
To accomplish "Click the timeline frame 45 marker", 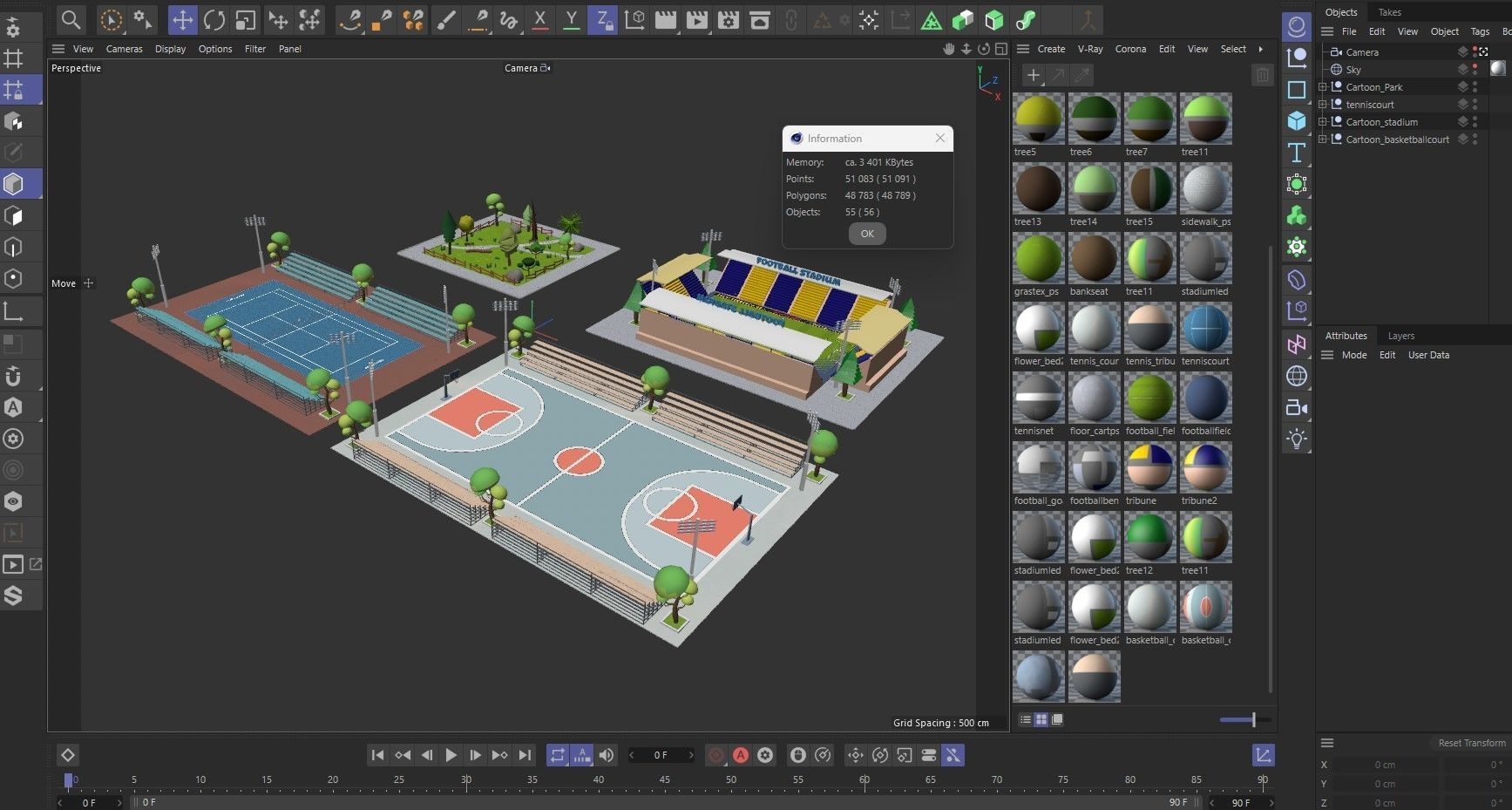I will (665, 779).
